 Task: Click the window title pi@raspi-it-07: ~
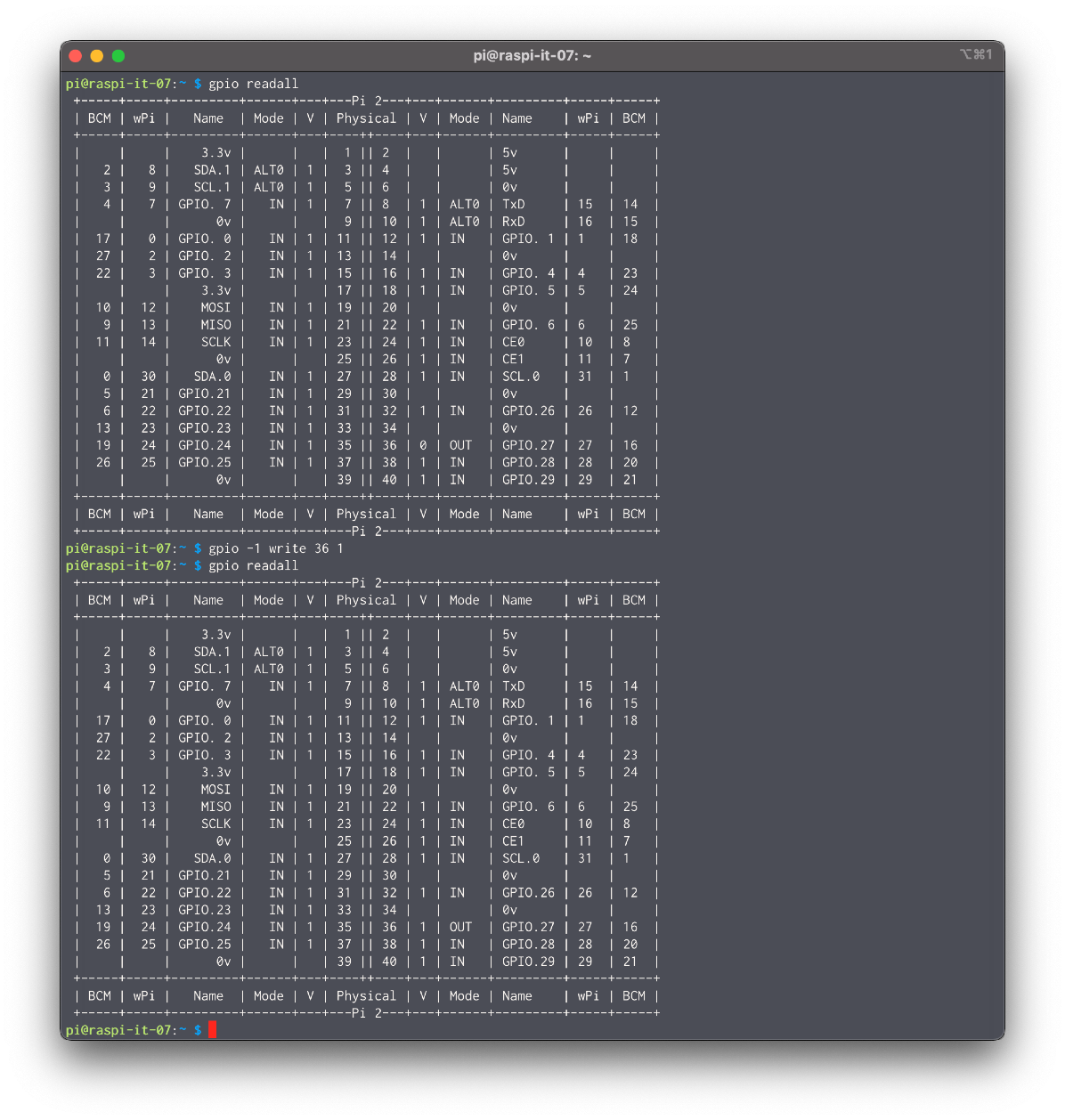point(532,56)
